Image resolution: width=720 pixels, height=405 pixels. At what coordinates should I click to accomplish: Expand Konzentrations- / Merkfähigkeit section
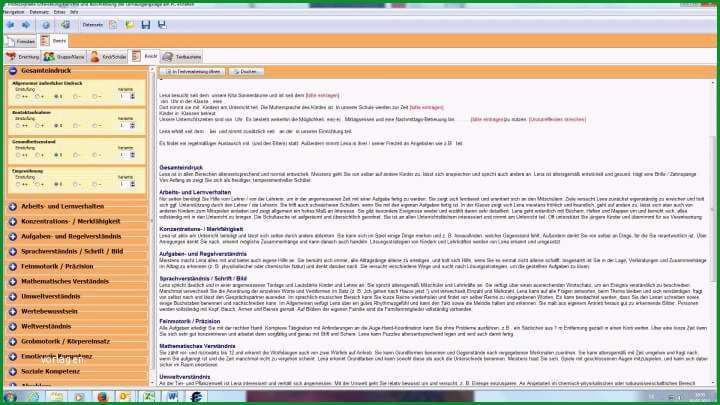pyautogui.click(x=13, y=222)
